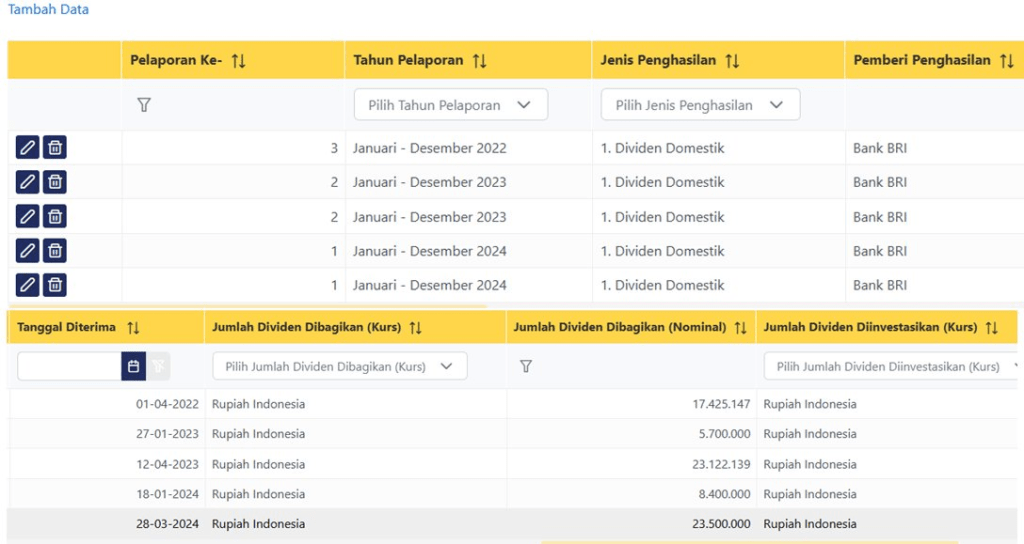Screen dimensions: 1024x544
Task: Open filter icon under Pelaporan Ke- column
Action: (x=144, y=105)
